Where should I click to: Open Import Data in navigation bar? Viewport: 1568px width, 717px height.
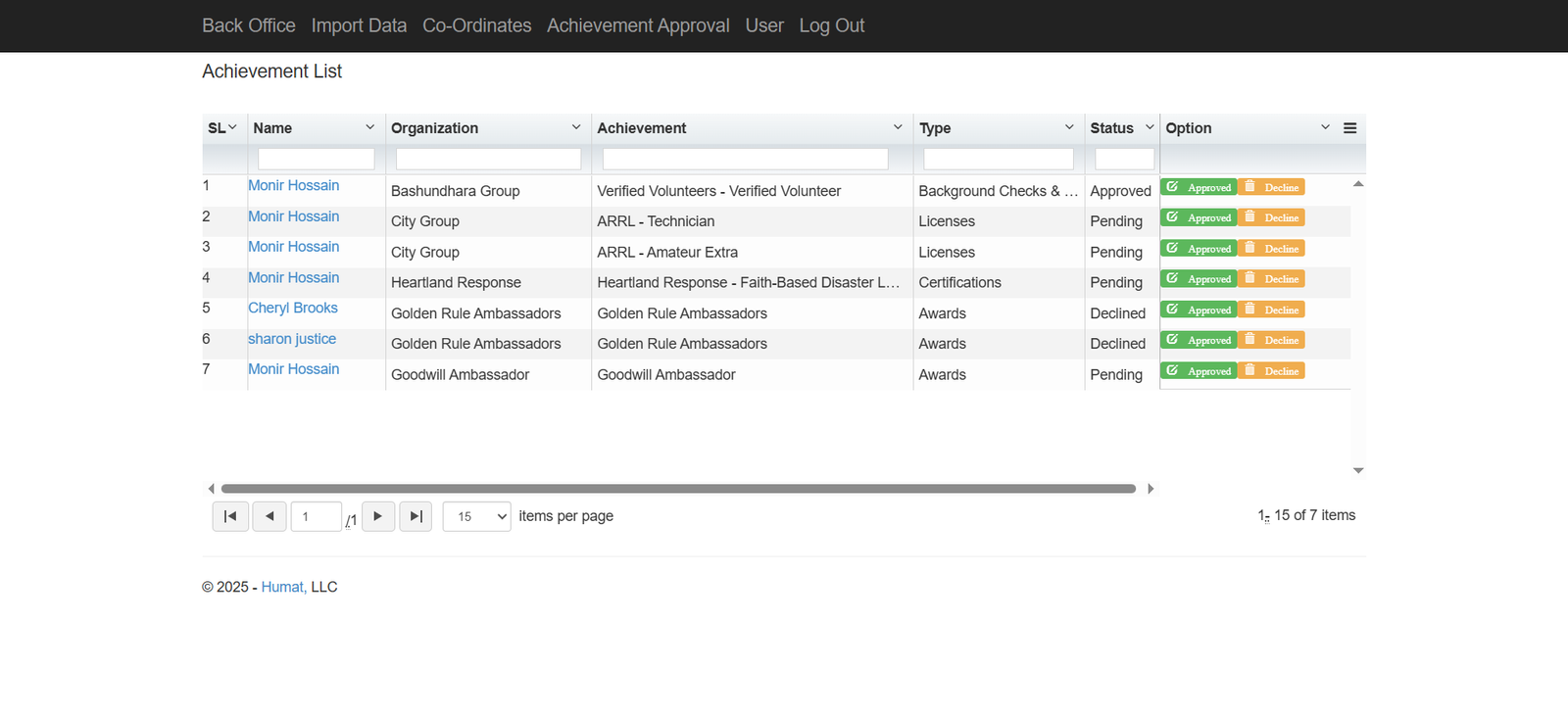coord(359,25)
